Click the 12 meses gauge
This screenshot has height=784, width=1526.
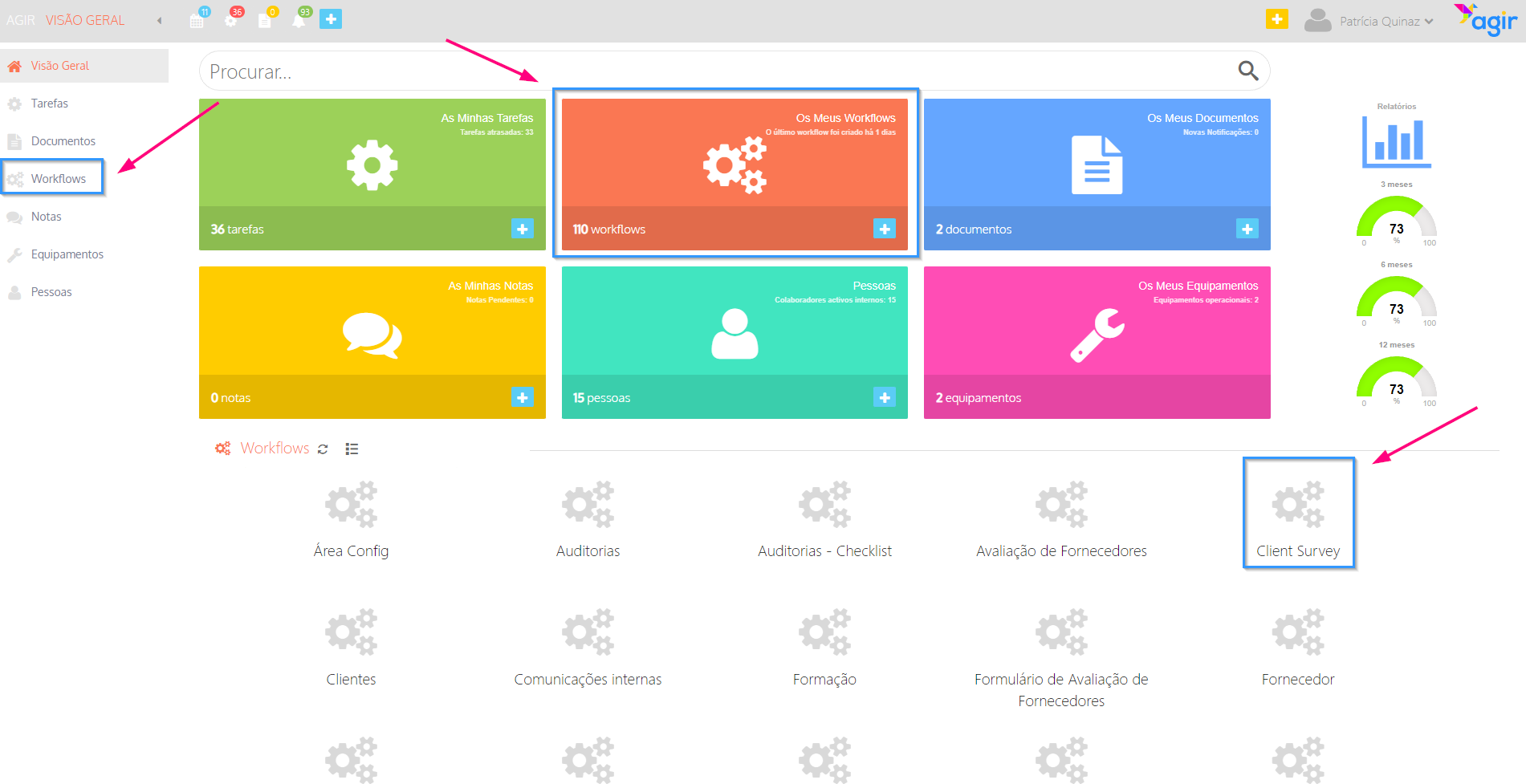(1397, 381)
